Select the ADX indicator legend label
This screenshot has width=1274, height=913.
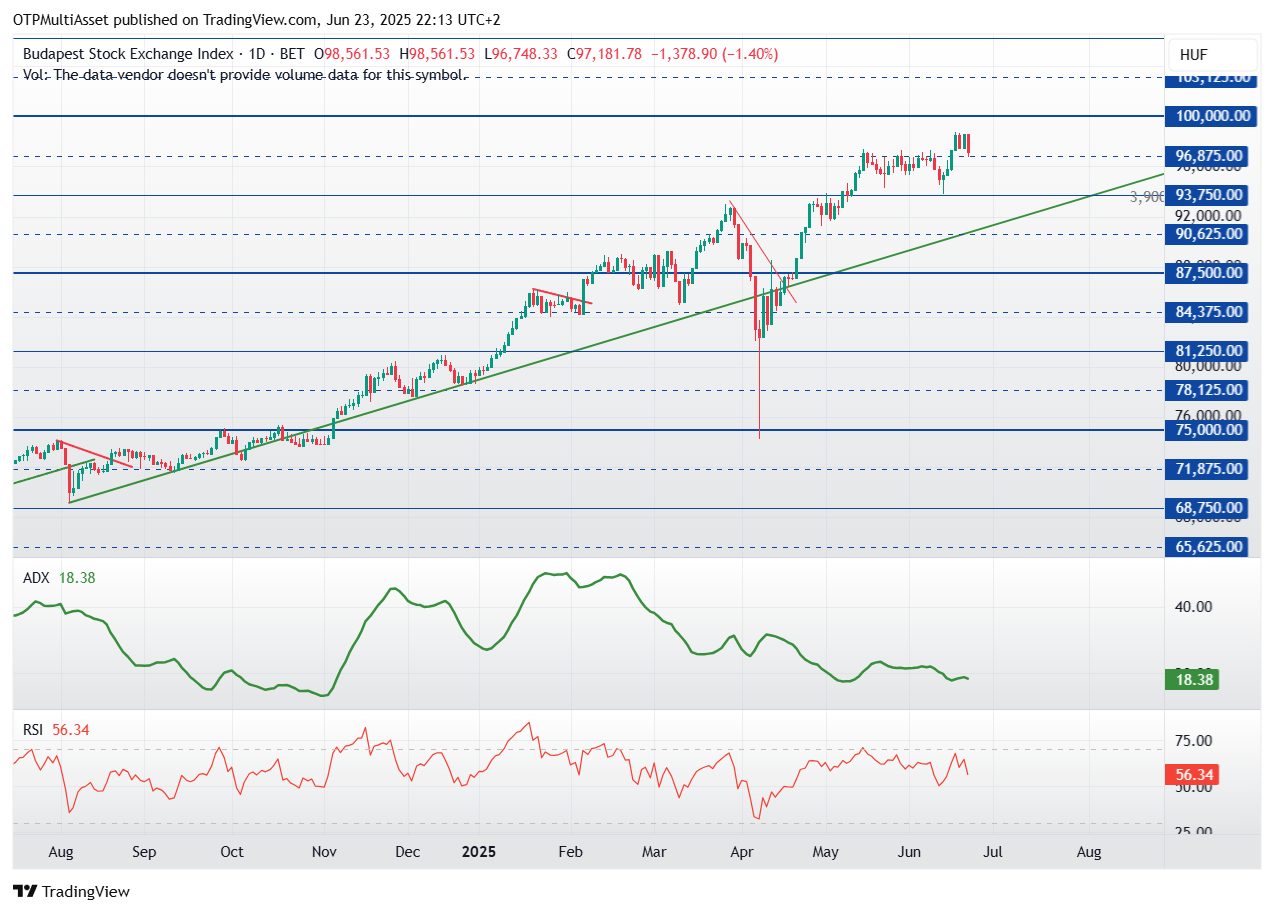click(x=37, y=578)
